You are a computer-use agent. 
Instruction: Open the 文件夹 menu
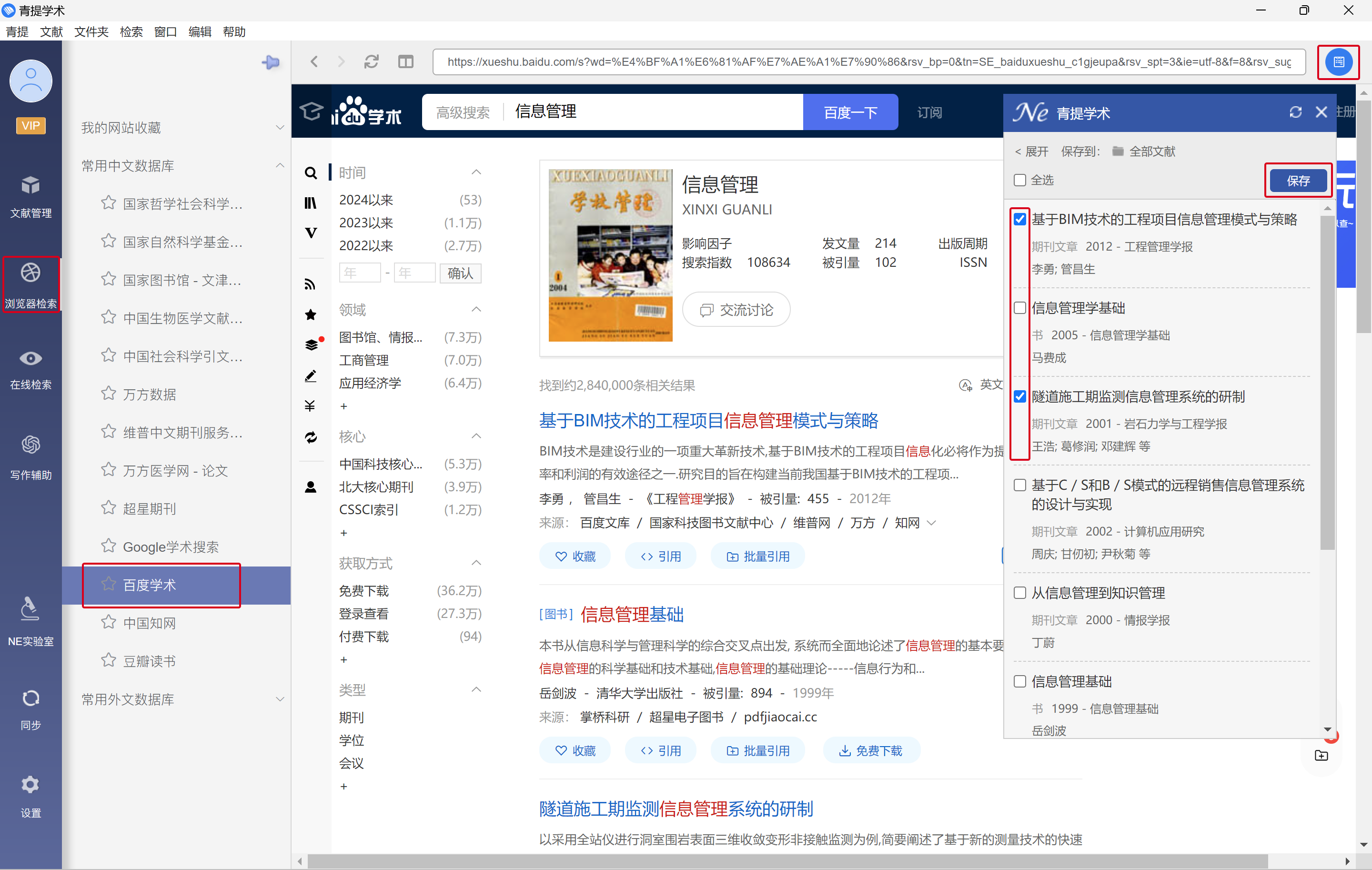[x=91, y=32]
